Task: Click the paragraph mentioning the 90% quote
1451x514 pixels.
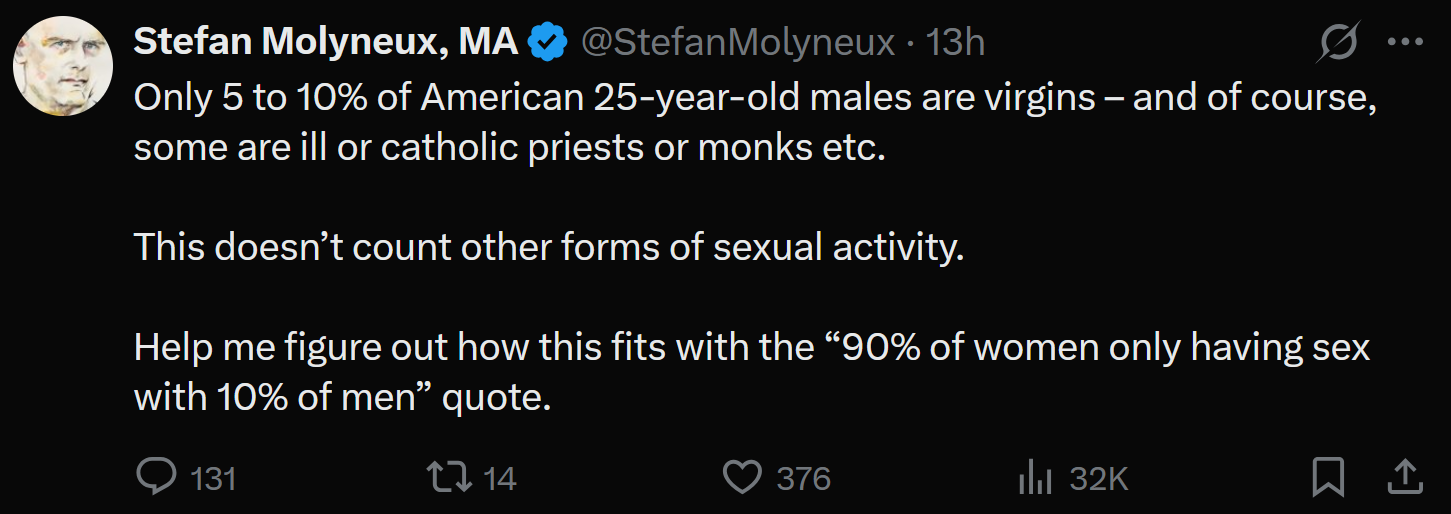Action: [752, 371]
